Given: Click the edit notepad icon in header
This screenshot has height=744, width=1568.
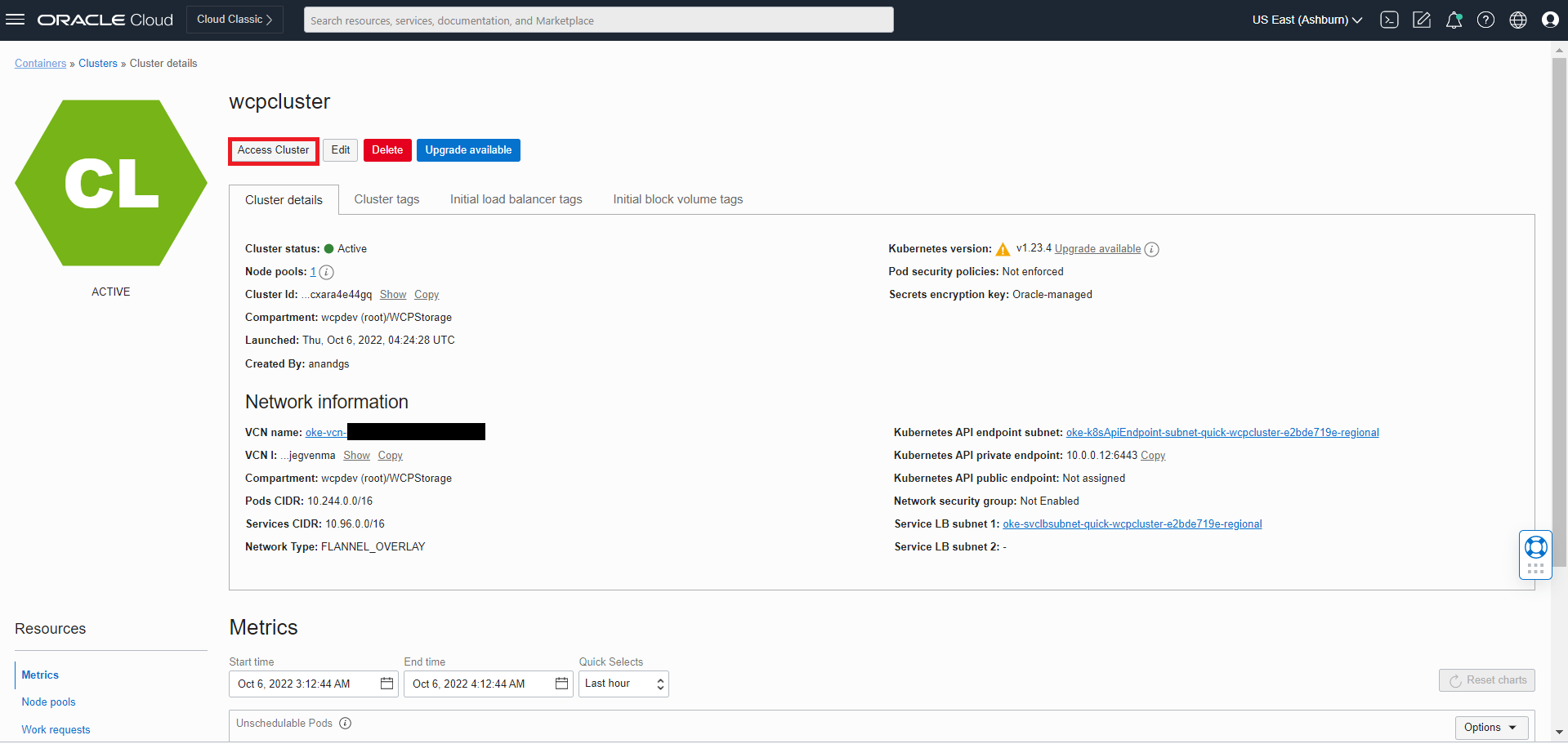Looking at the screenshot, I should point(1422,20).
